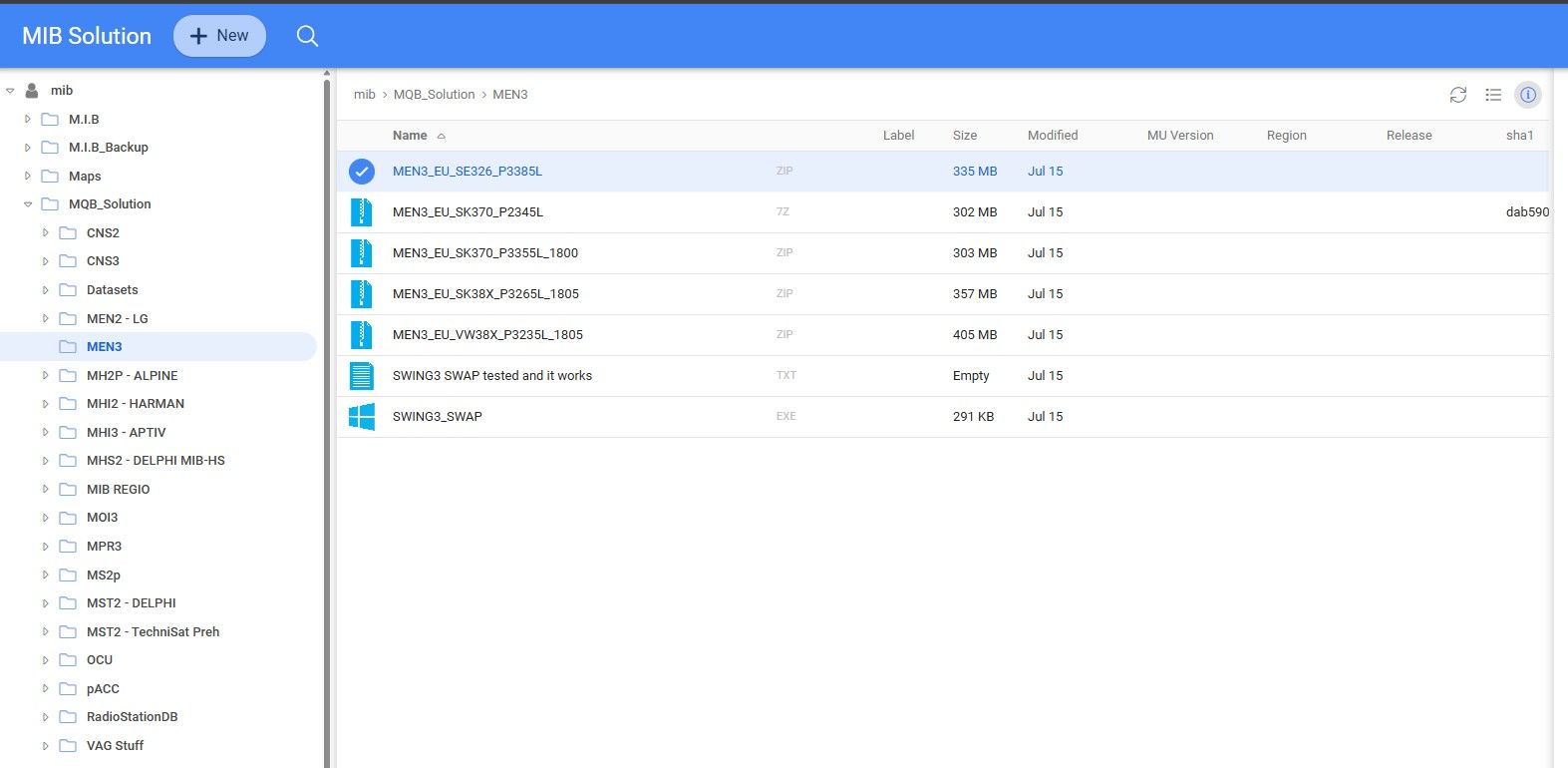
Task: Click the Modified column header
Action: (1052, 136)
